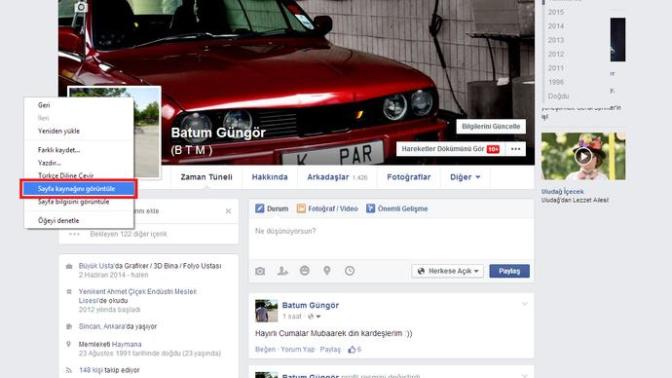Image resolution: width=672 pixels, height=378 pixels.
Task: Click the camera icon in the post composer
Action: [x=260, y=271]
